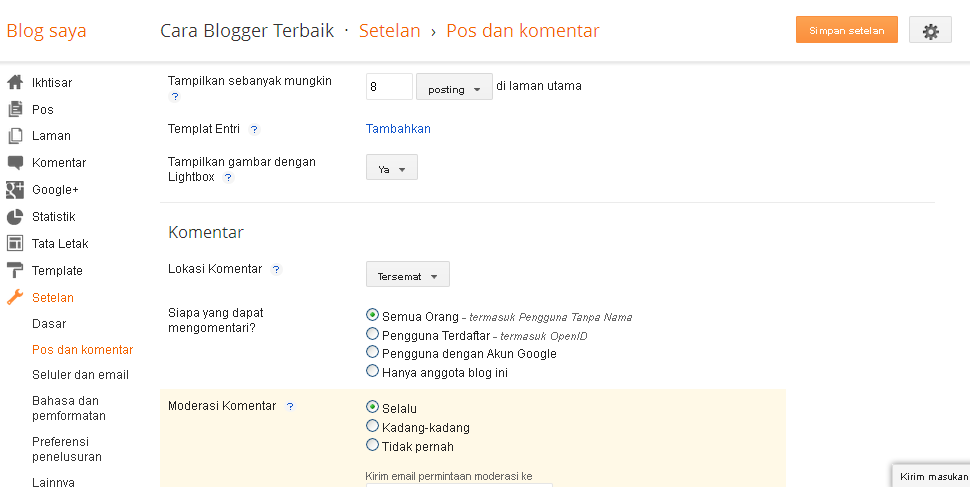
Task: Click the Template paint roller icon
Action: [x=15, y=270]
